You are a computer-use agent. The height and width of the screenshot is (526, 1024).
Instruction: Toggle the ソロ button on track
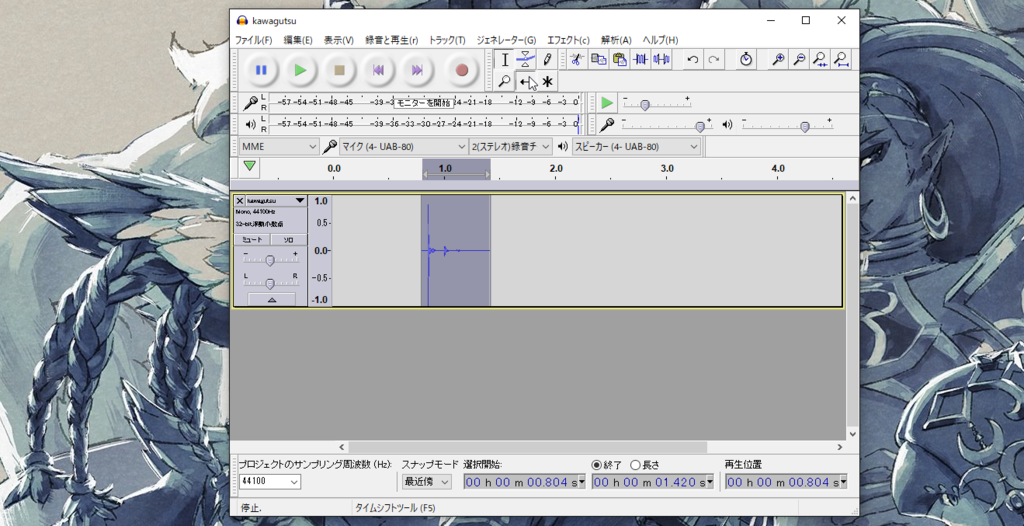click(x=289, y=240)
